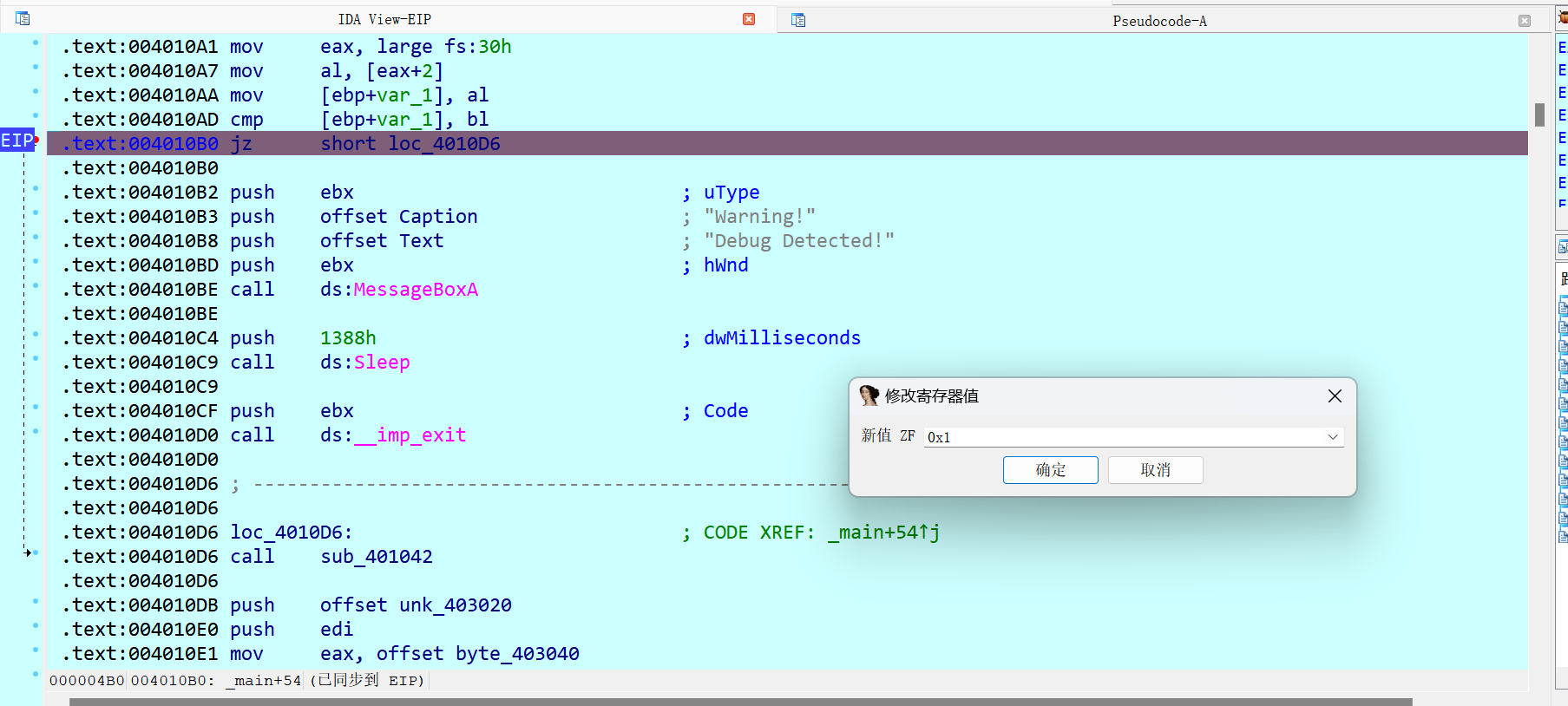Click the MessageBoxA call reference
This screenshot has height=706, width=1568.
pyautogui.click(x=416, y=290)
